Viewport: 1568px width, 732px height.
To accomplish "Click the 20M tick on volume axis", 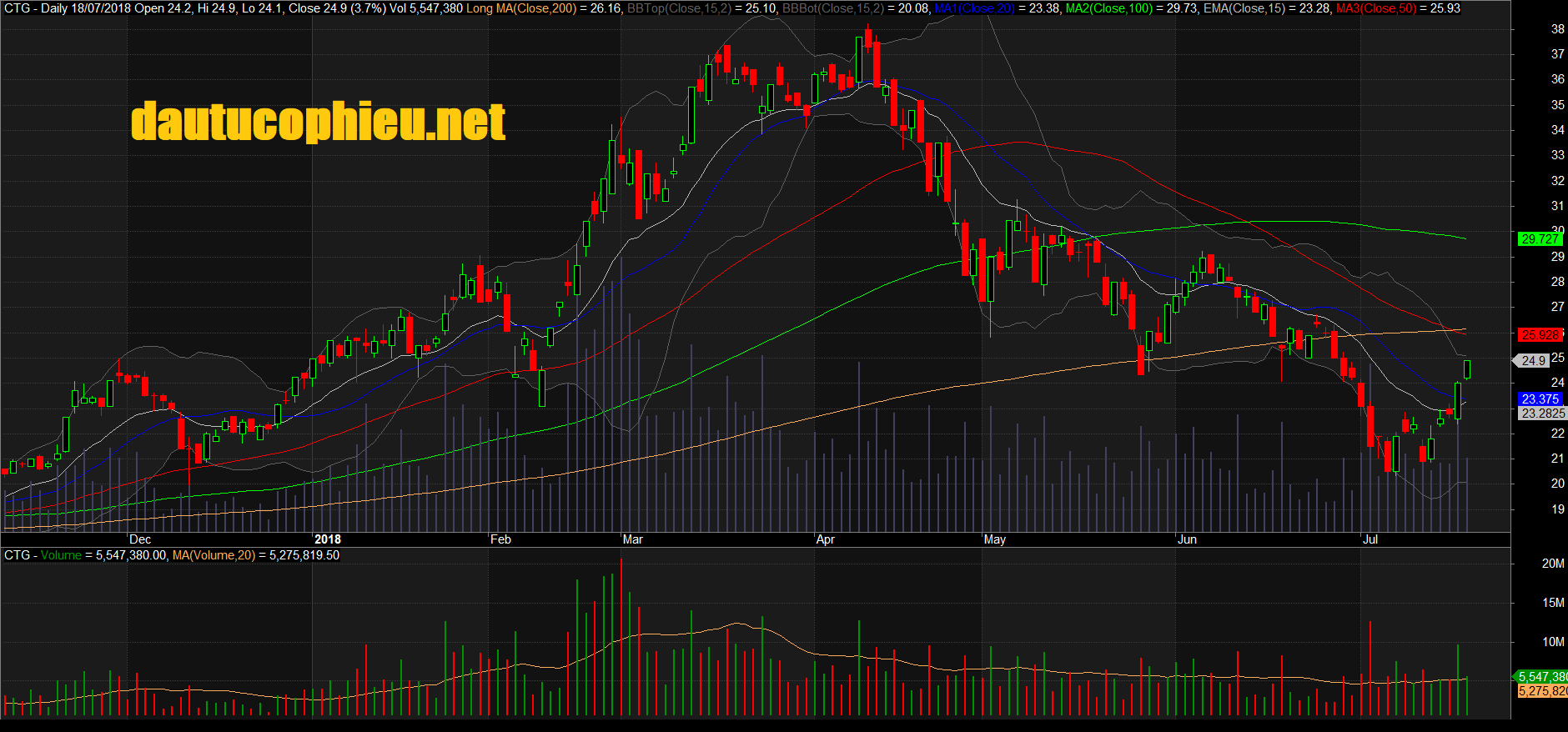I will tap(1552, 564).
